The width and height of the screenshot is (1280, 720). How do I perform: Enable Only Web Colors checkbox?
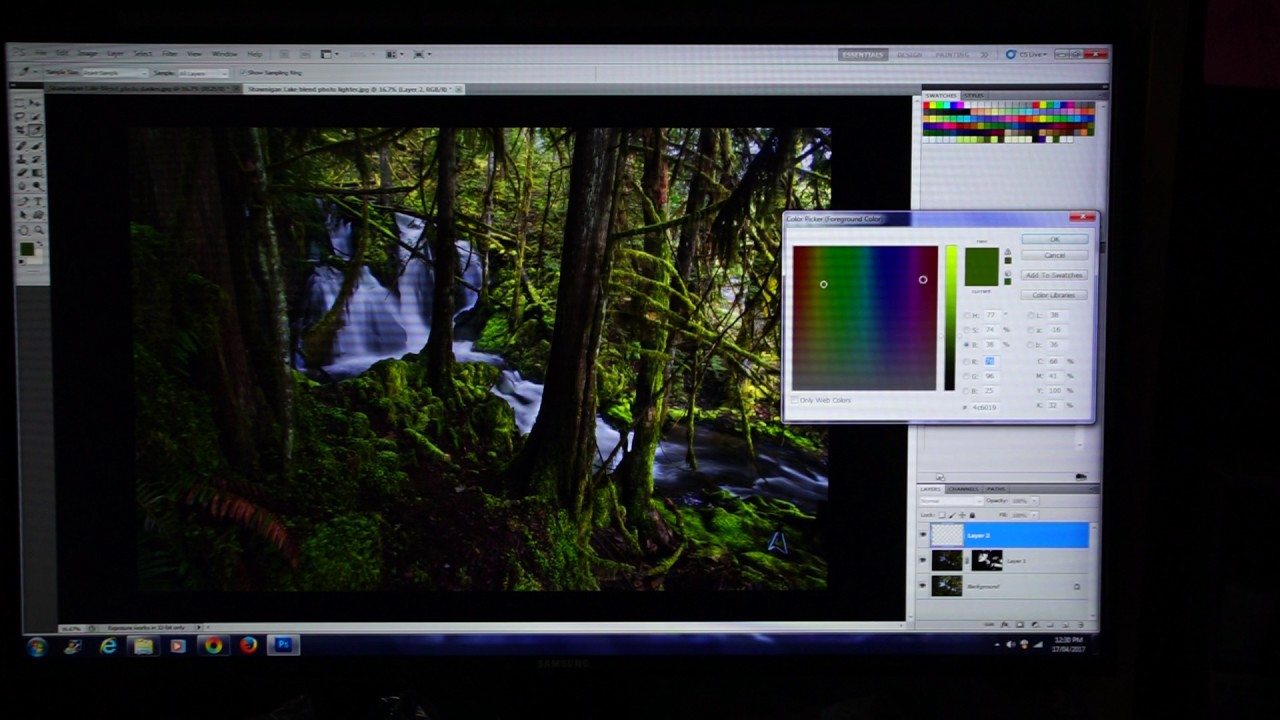click(796, 400)
